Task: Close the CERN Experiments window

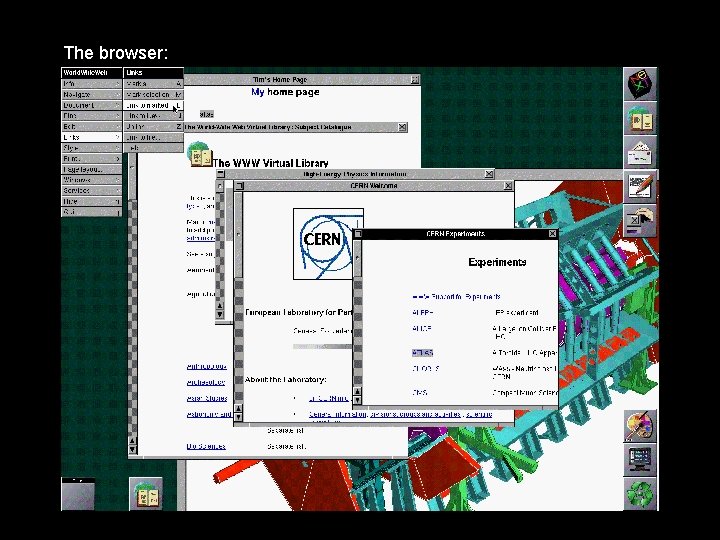Action: [x=552, y=234]
